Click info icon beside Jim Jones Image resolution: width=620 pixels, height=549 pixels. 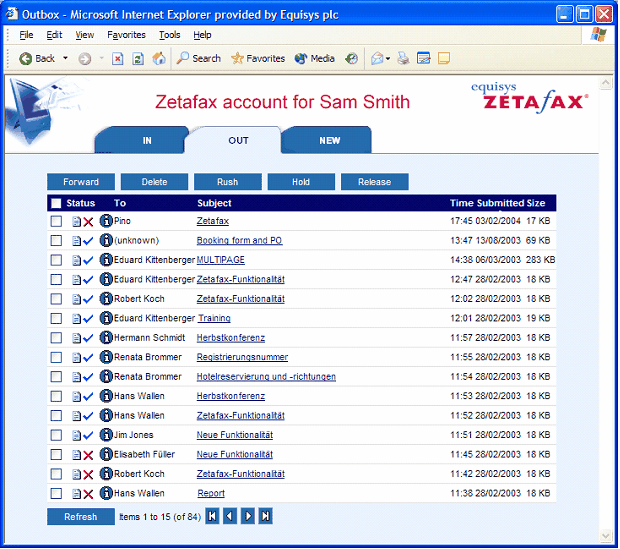106,435
